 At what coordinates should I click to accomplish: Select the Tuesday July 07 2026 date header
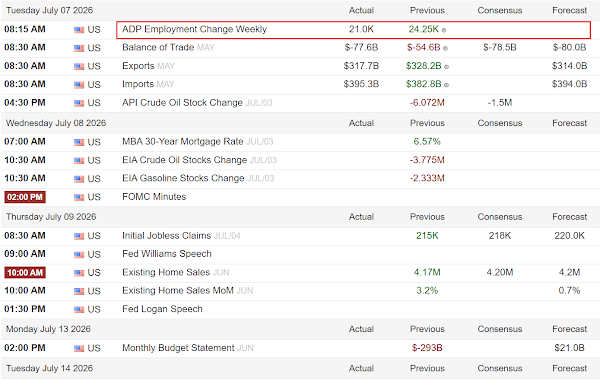tap(49, 10)
